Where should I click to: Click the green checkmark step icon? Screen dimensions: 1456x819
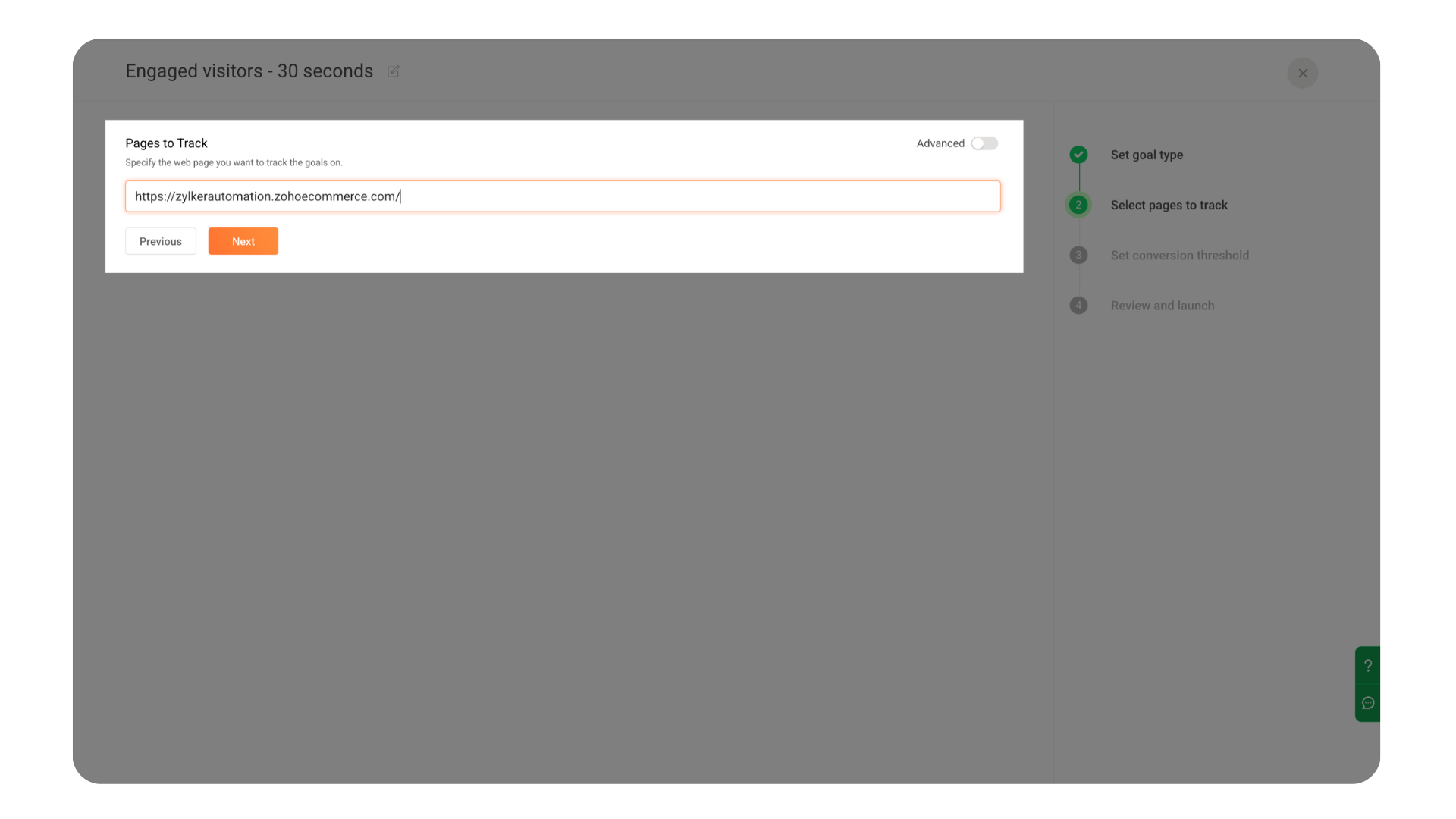tap(1078, 155)
